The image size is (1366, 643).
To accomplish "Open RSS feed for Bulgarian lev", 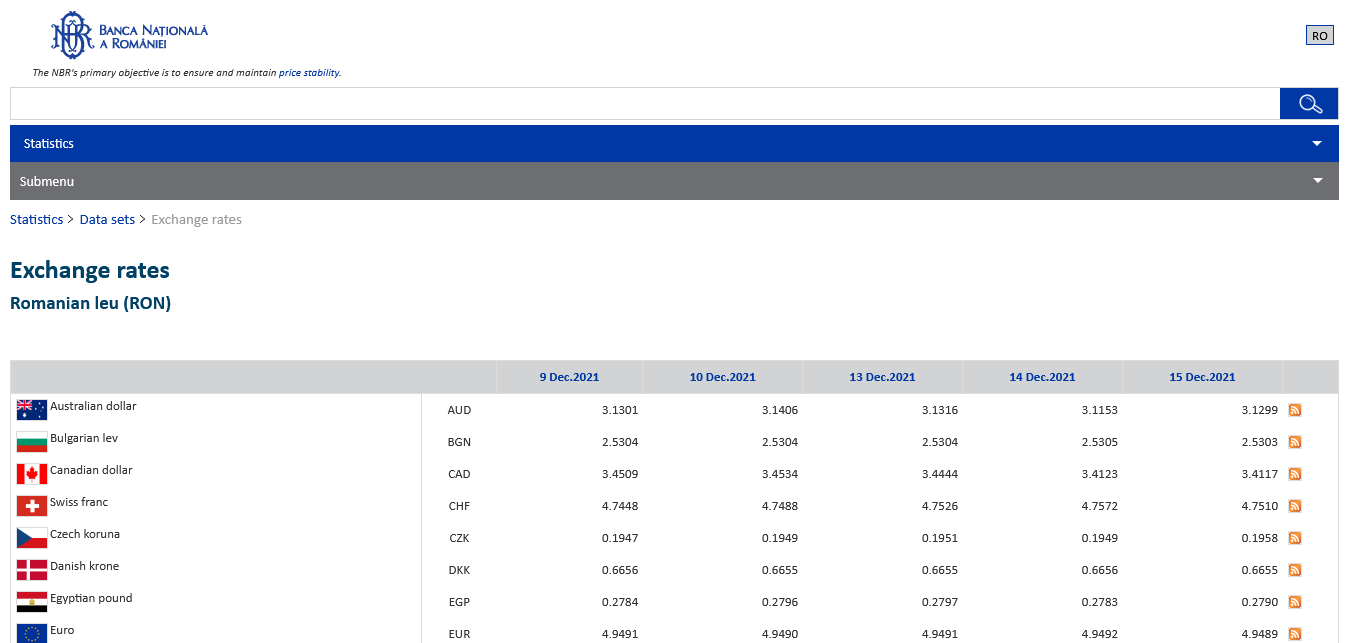I will 1295,442.
